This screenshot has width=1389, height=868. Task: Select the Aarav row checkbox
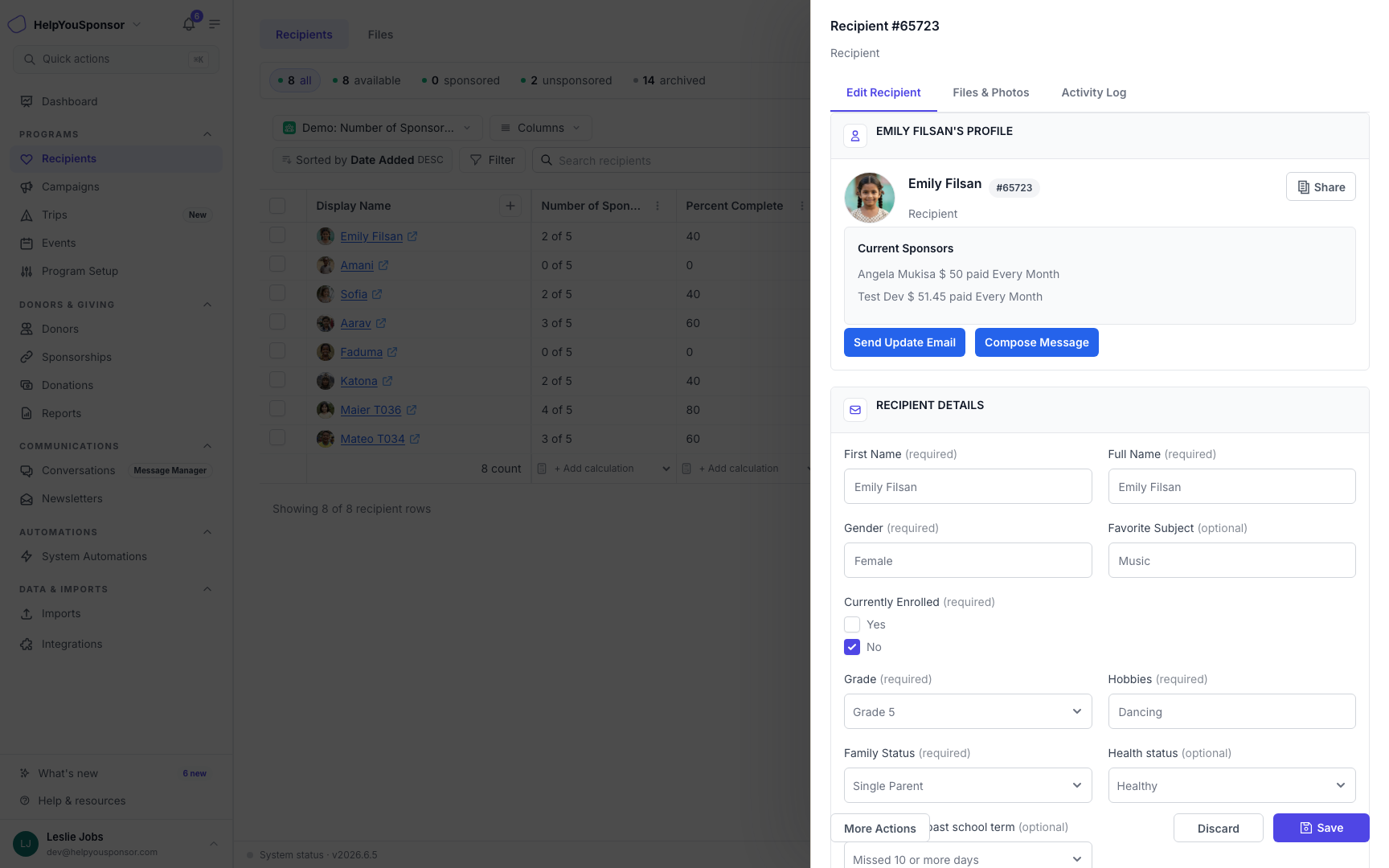click(x=277, y=321)
